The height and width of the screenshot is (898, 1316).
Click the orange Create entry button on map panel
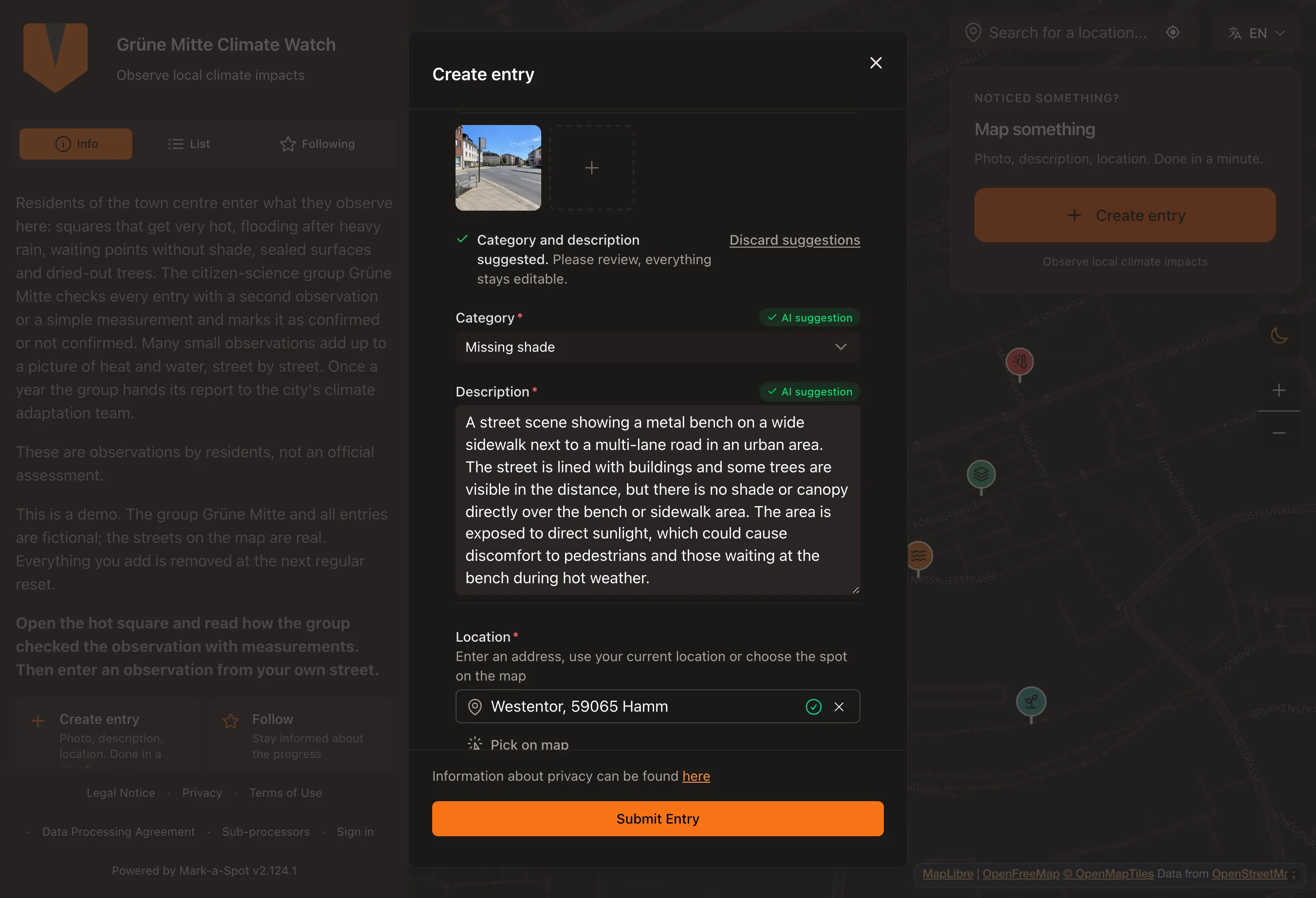point(1125,215)
